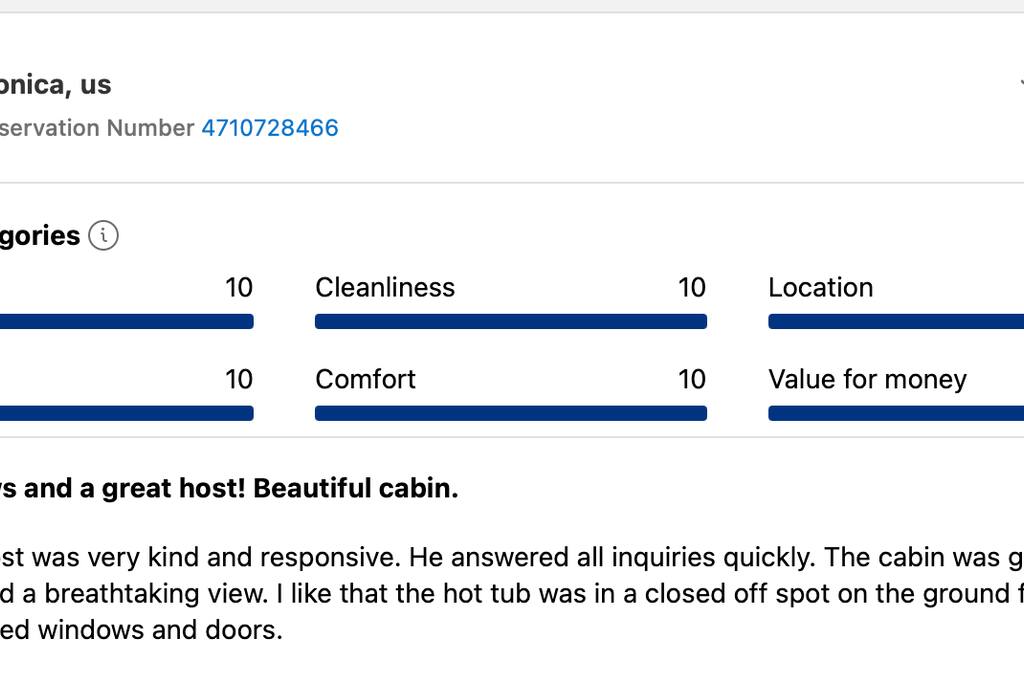Select the Cleanliness category label
Screen dimensions: 1024x683
click(x=385, y=287)
